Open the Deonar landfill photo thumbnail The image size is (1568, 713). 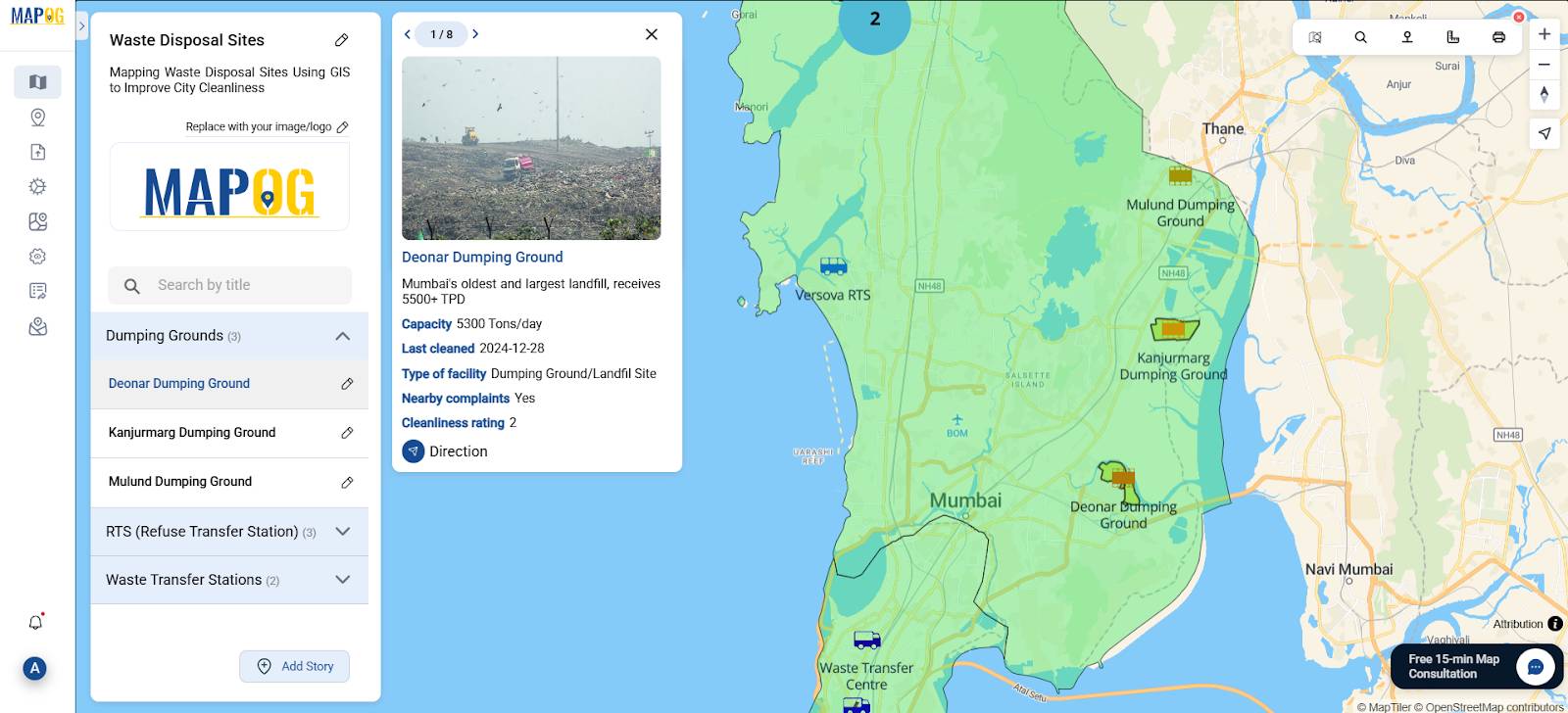click(531, 148)
